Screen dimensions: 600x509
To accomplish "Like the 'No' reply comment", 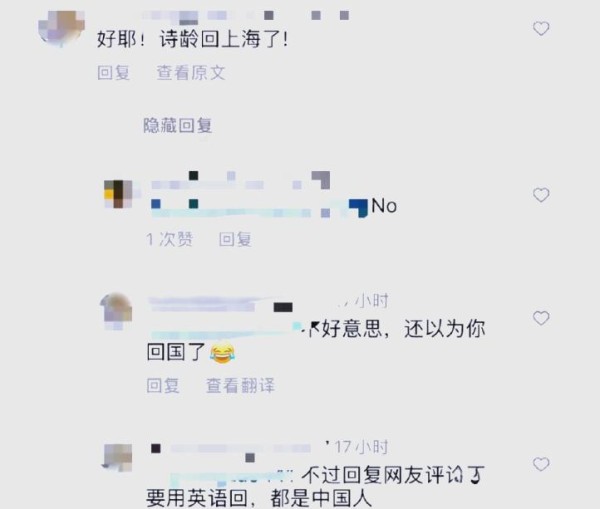I will coord(541,195).
